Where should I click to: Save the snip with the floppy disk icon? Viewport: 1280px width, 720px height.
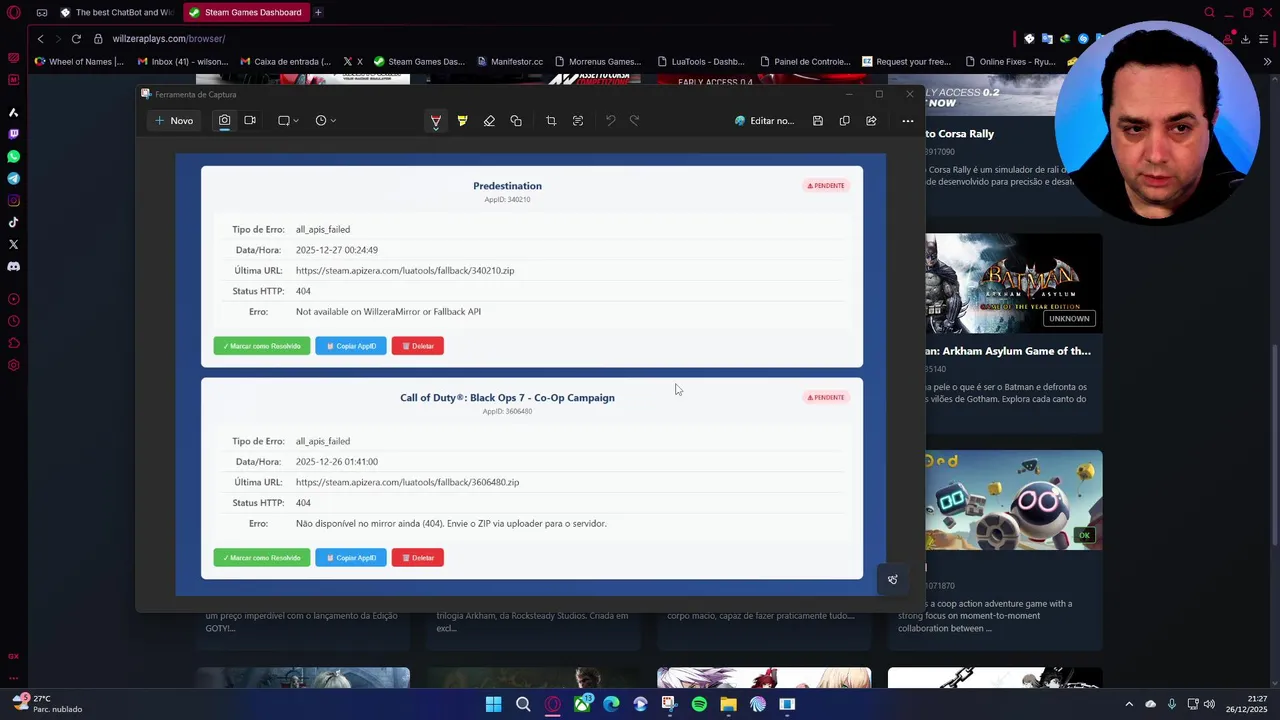pyautogui.click(x=818, y=121)
